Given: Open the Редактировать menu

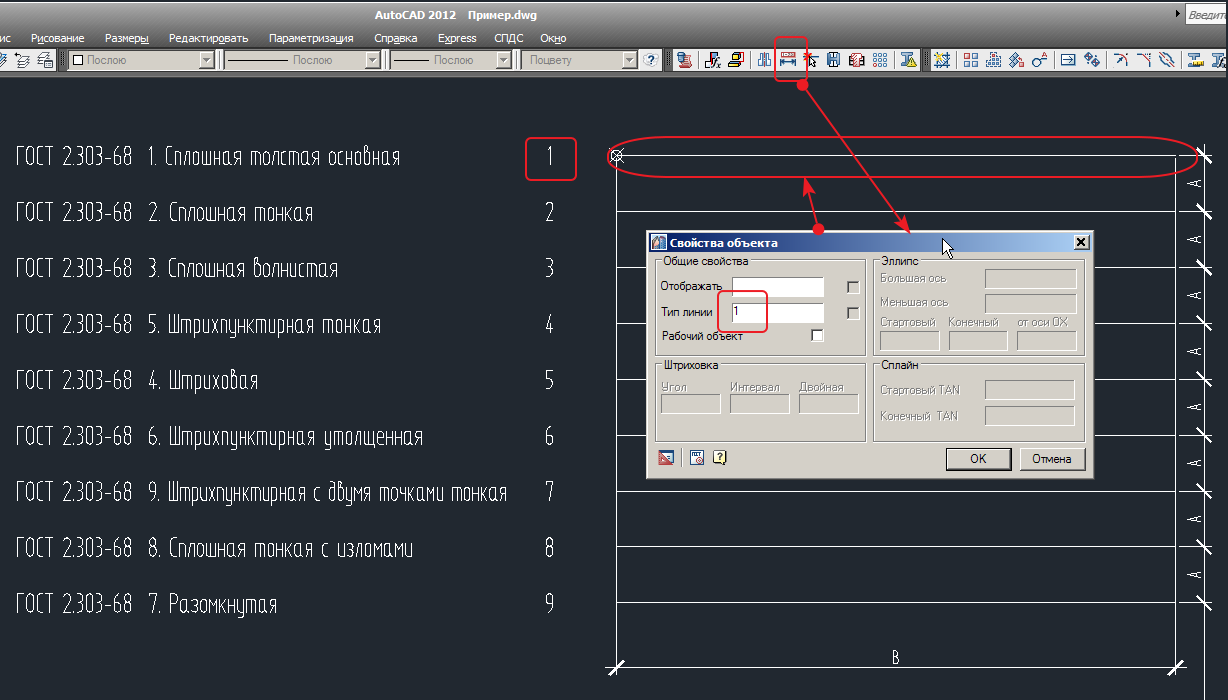Looking at the screenshot, I should [208, 38].
